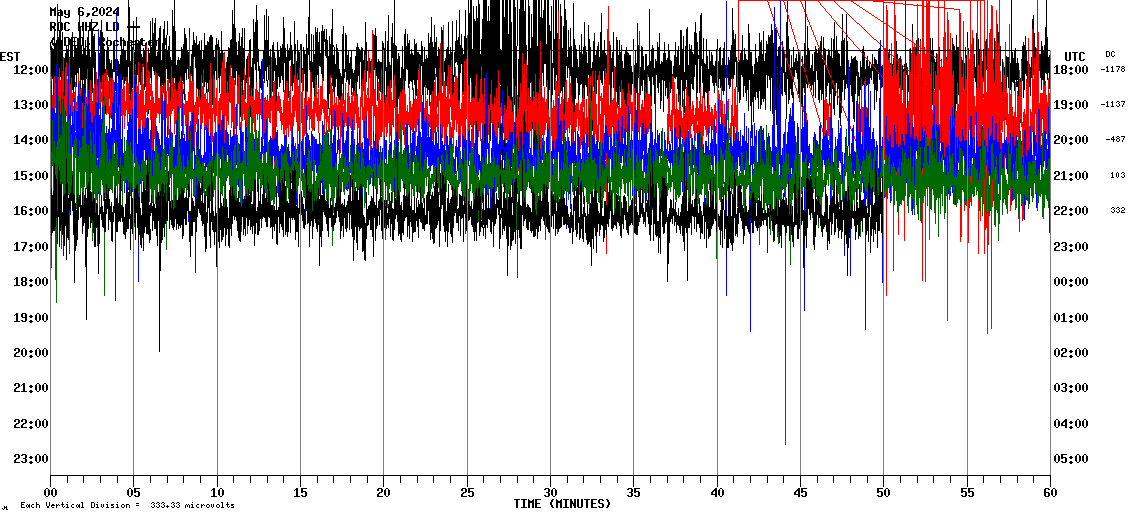Click the date label May 6,2024

(84, 12)
